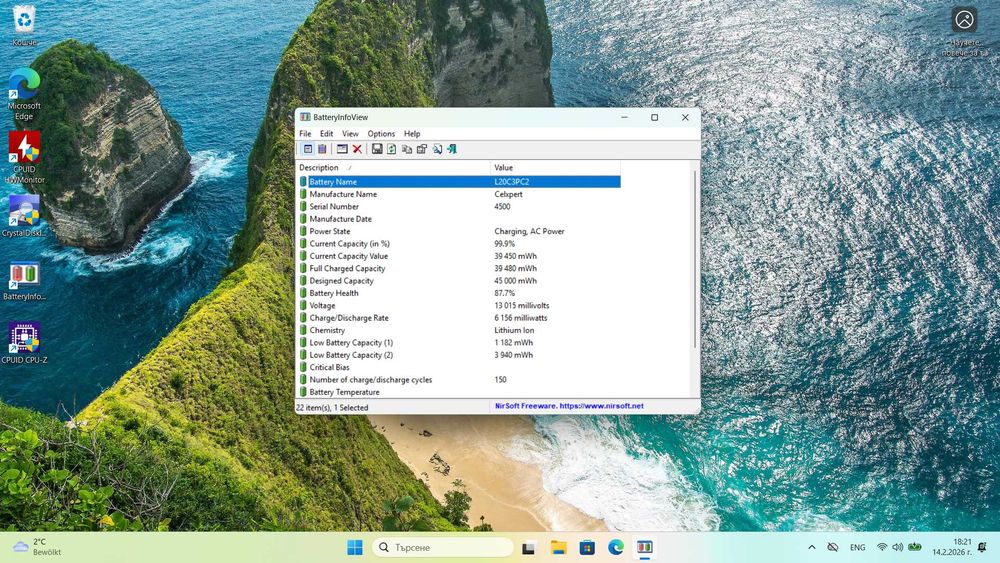Select the CPUID HWMonitor desktop shortcut
The height and width of the screenshot is (563, 1000).
coord(24,157)
